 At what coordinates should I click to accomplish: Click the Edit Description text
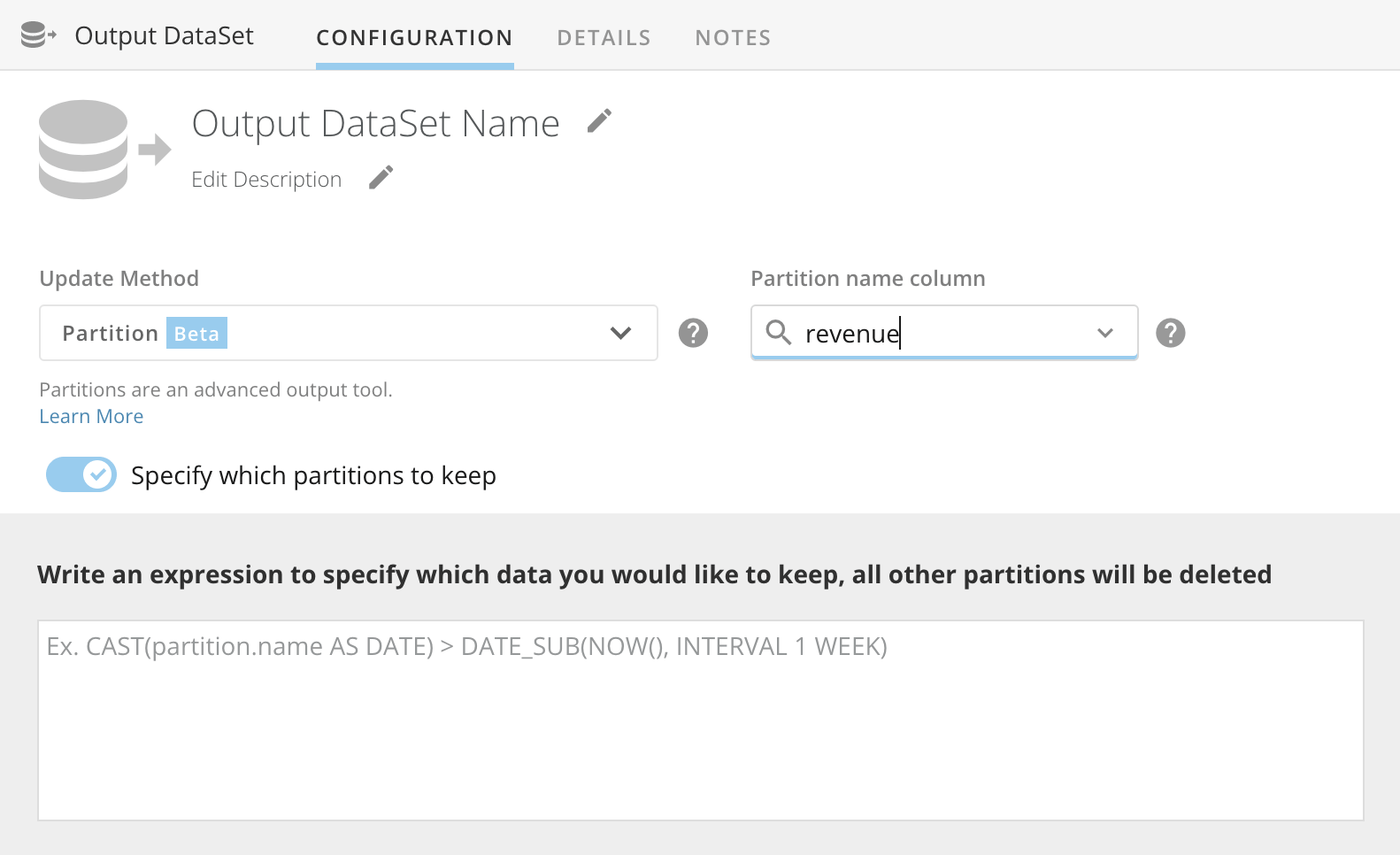266,179
